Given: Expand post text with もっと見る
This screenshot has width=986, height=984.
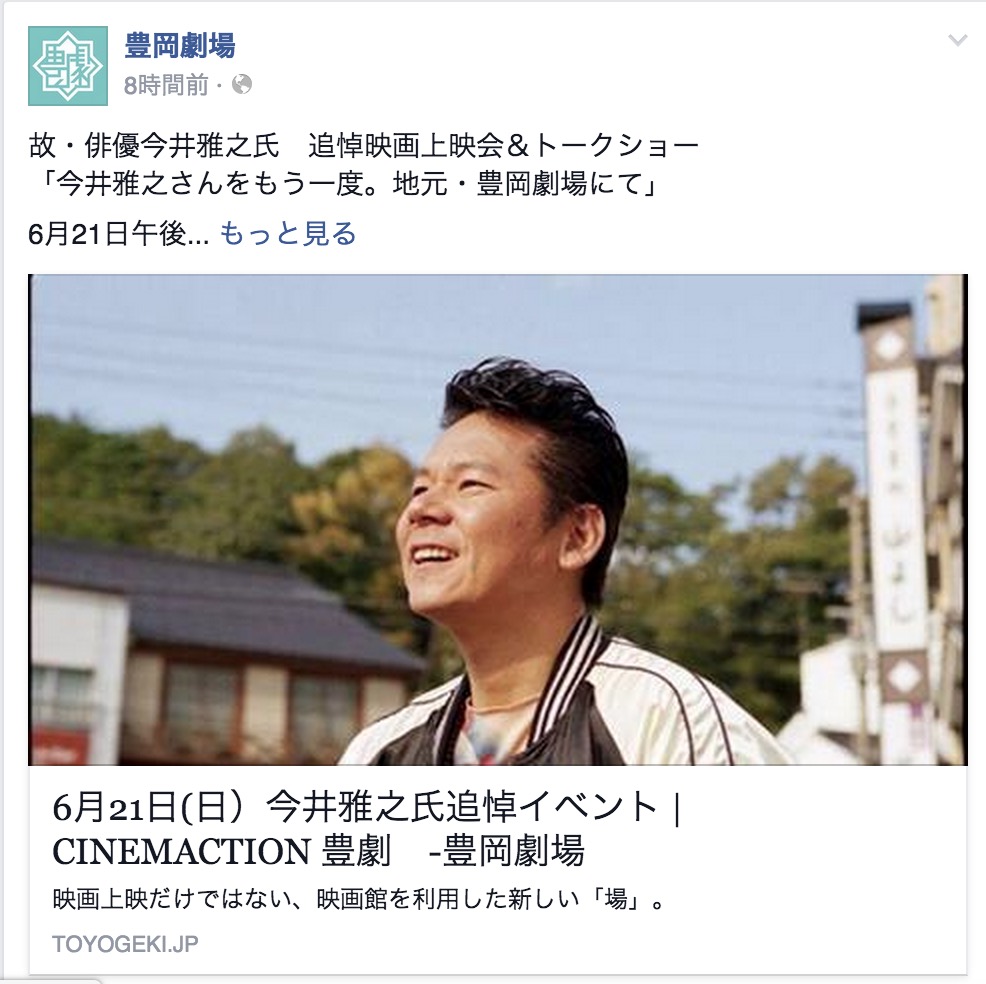Looking at the screenshot, I should click(288, 234).
